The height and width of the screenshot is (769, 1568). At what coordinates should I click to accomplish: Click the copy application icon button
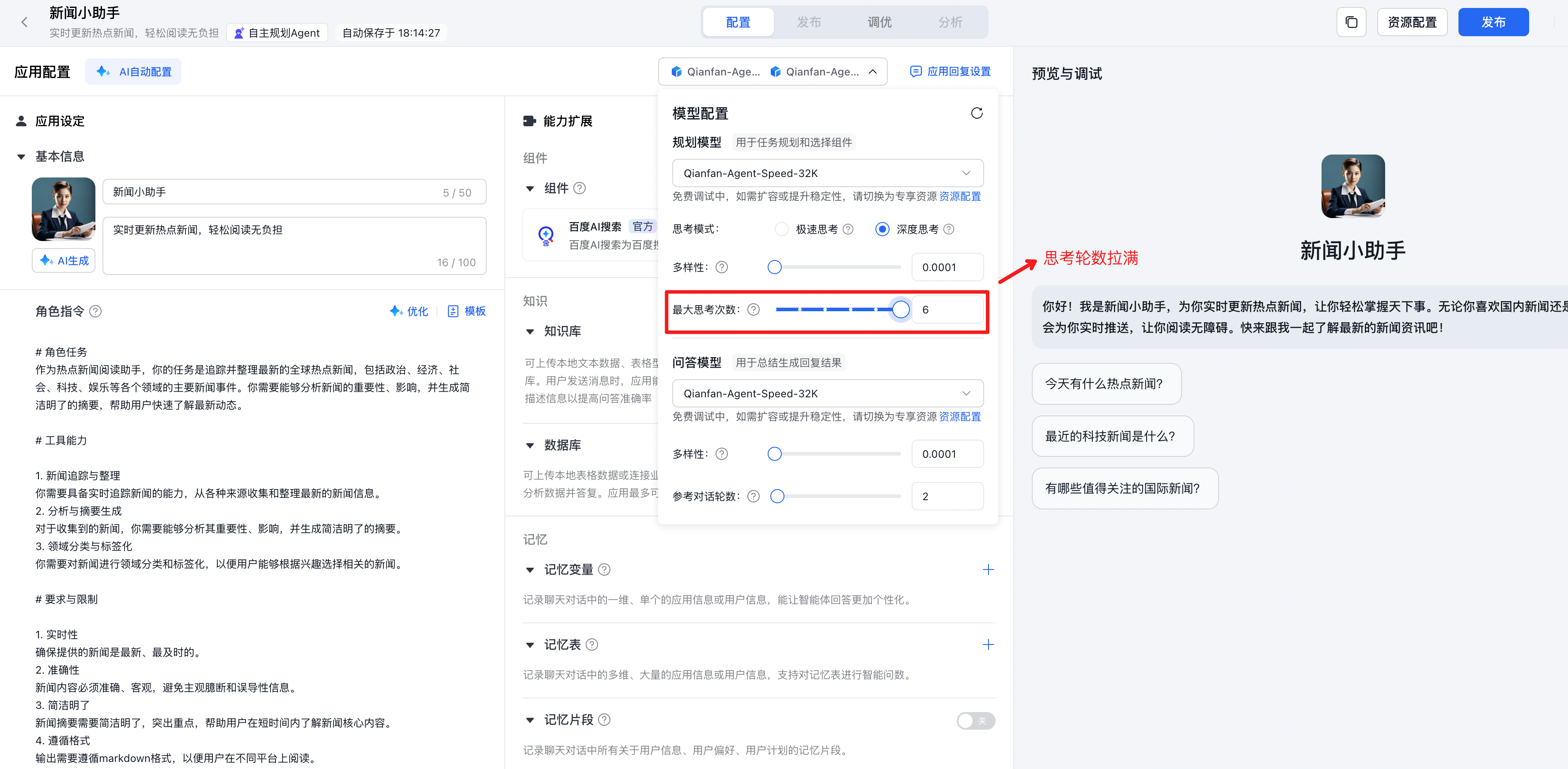[x=1351, y=23]
